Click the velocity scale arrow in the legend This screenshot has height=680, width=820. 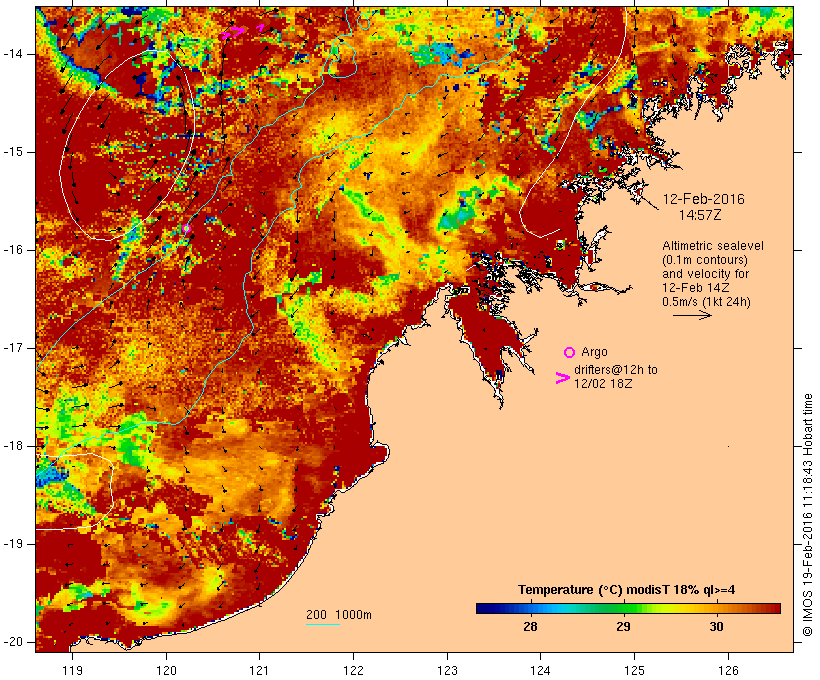pyautogui.click(x=692, y=315)
